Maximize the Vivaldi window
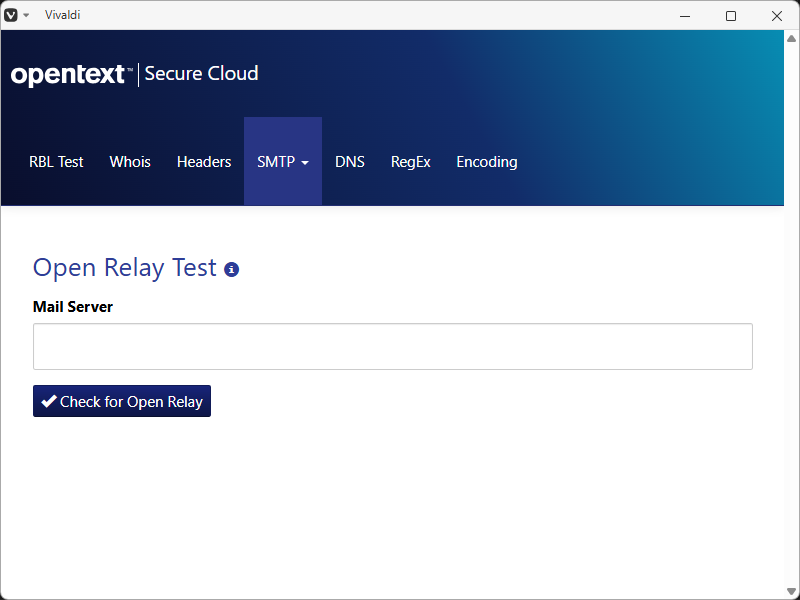800x600 pixels. (731, 15)
